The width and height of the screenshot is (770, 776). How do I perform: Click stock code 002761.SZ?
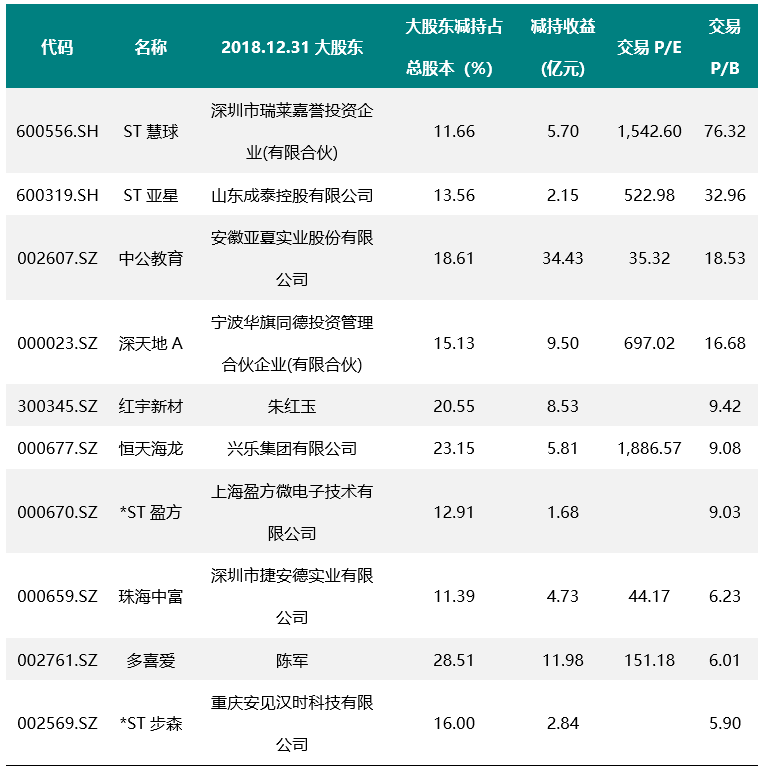57,660
